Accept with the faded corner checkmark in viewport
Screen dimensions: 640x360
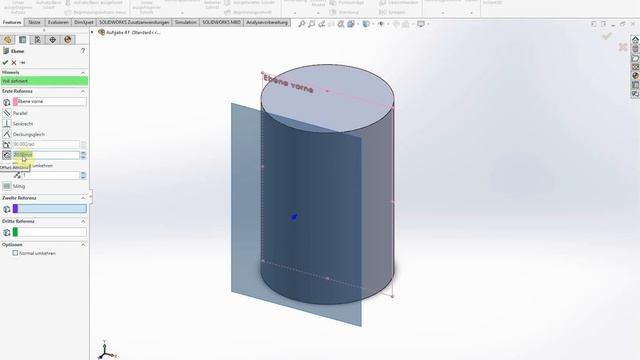click(x=607, y=36)
